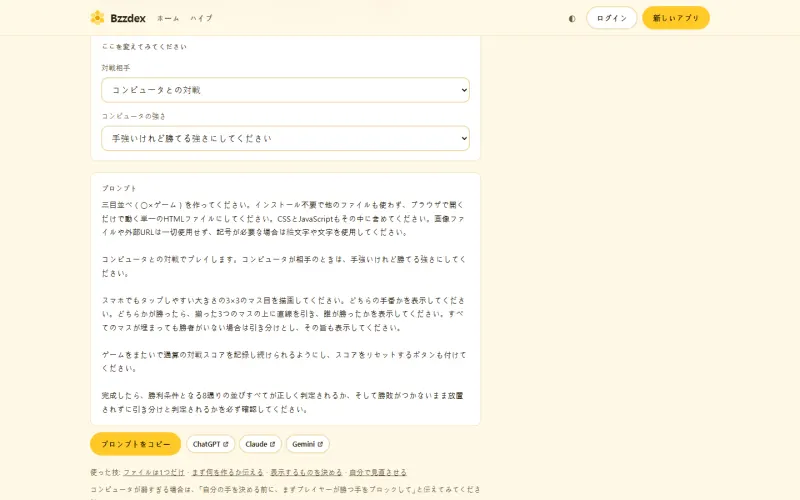
Task: Open the ファイルは1つだけ technique link
Action: (x=154, y=472)
